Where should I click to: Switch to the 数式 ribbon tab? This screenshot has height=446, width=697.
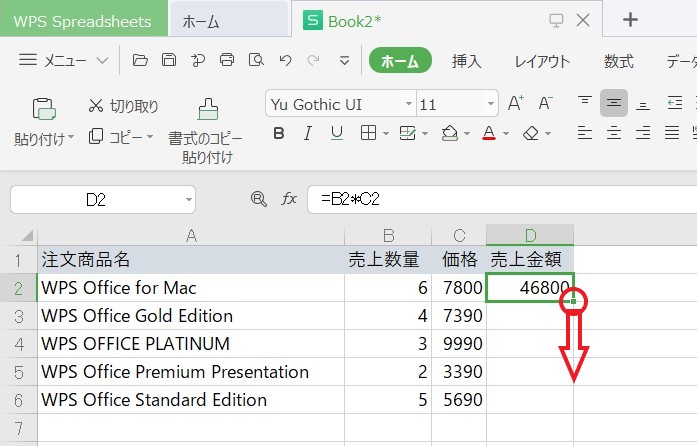(618, 61)
